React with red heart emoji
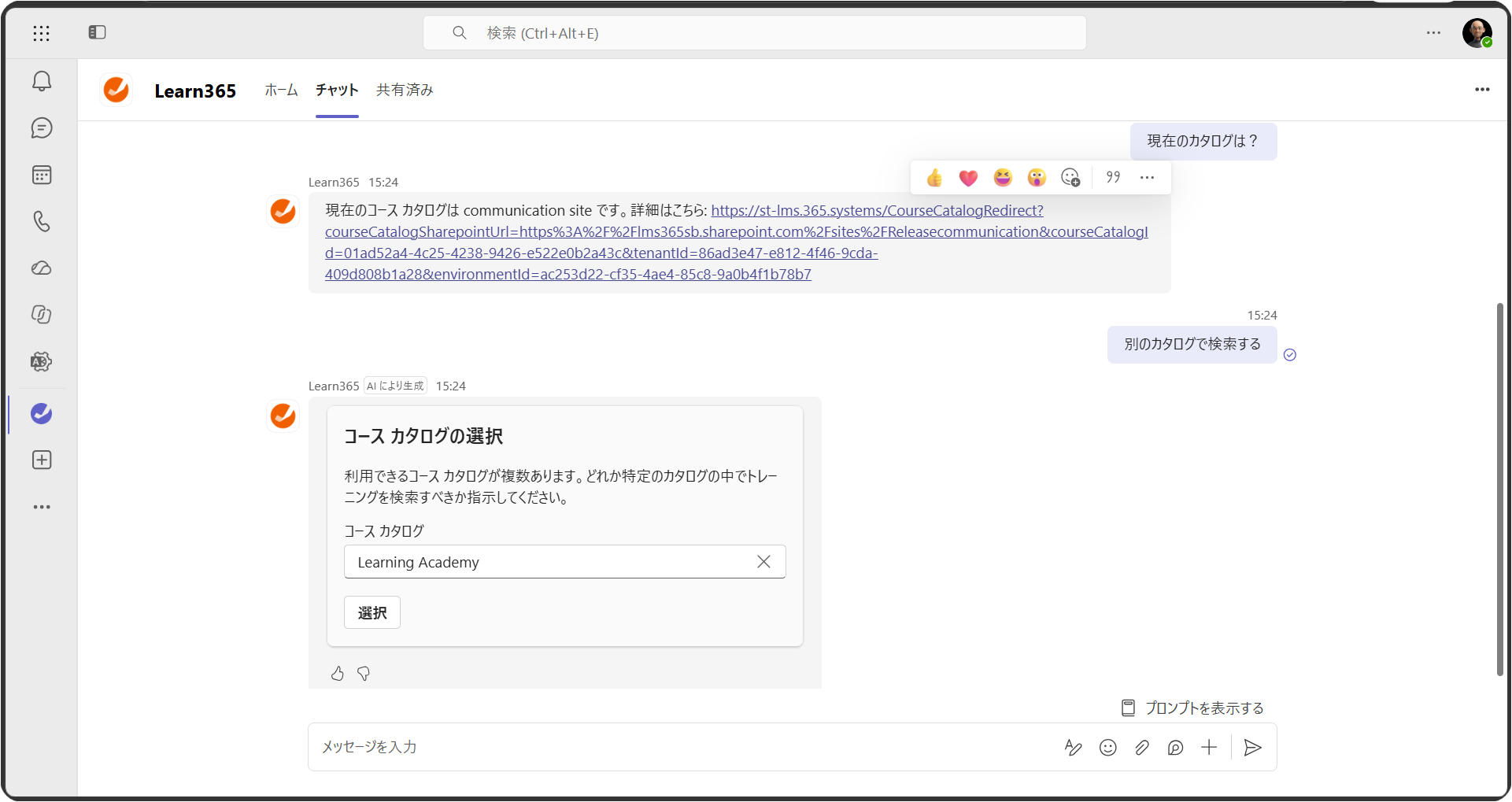This screenshot has height=802, width=1512. pyautogui.click(x=968, y=178)
